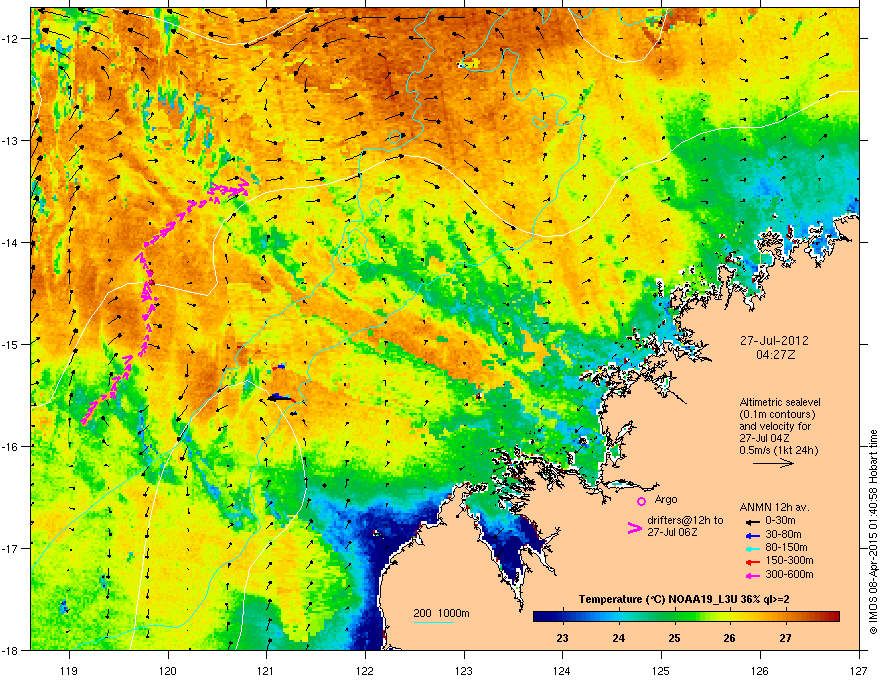The height and width of the screenshot is (680, 880).
Task: Click the 'and velocity for' text line
Action: [775, 426]
